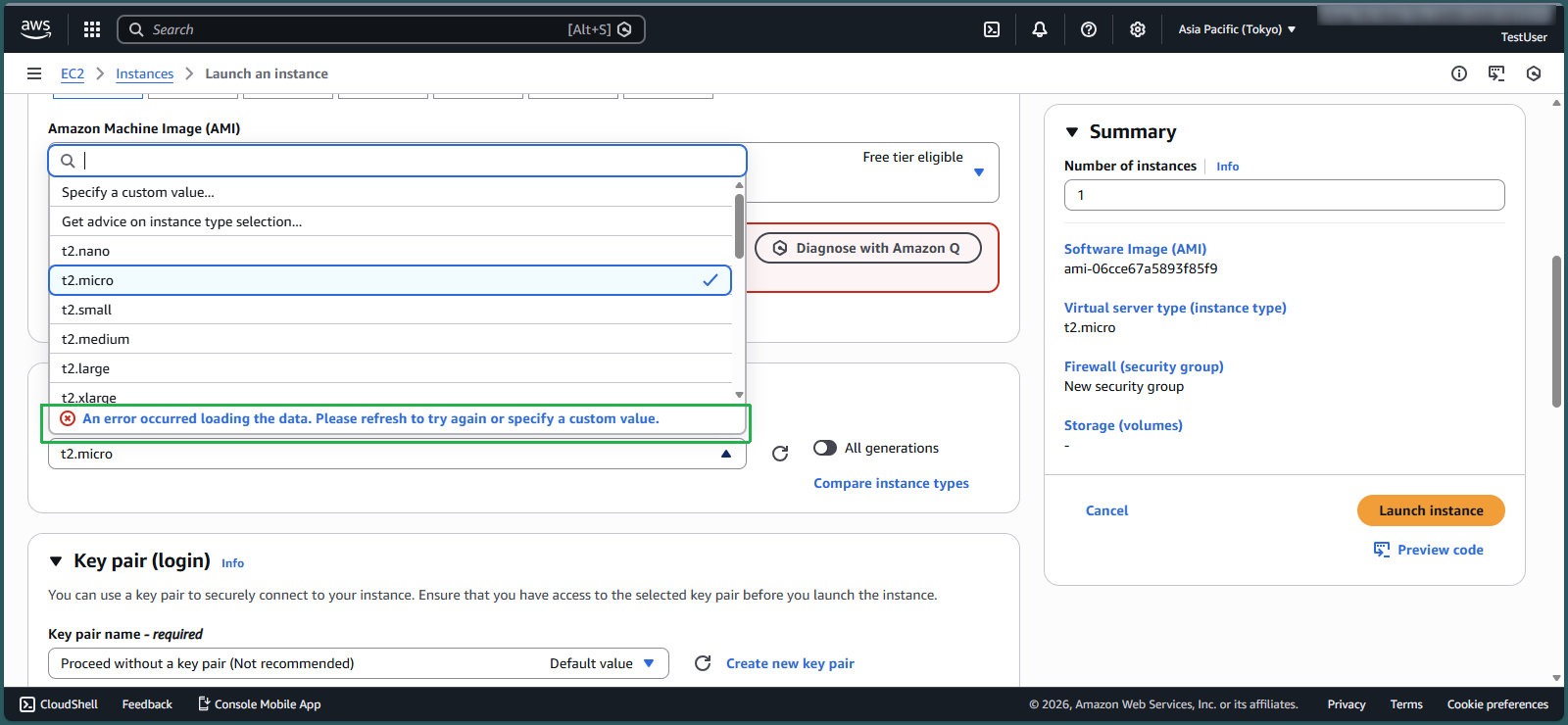Collapse the Summary section
Viewport: 1568px width, 725px height.
(1072, 132)
